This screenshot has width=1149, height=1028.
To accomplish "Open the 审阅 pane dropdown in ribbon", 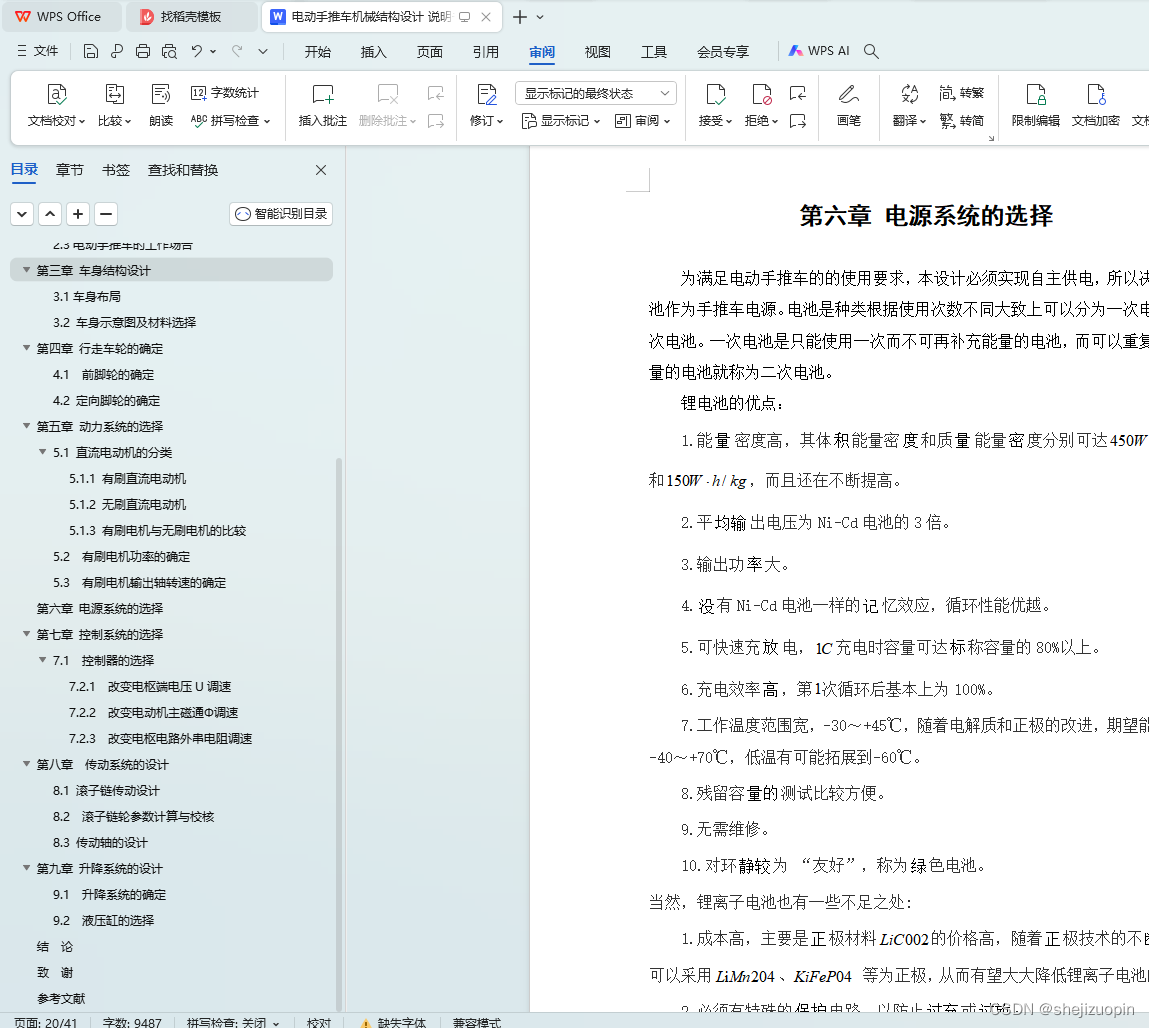I will pos(643,121).
